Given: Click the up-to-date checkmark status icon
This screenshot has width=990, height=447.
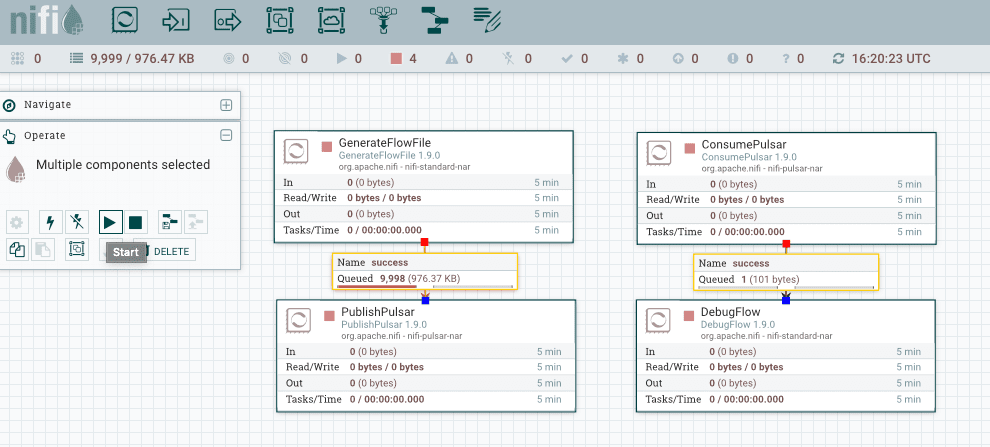Looking at the screenshot, I should (x=566, y=59).
